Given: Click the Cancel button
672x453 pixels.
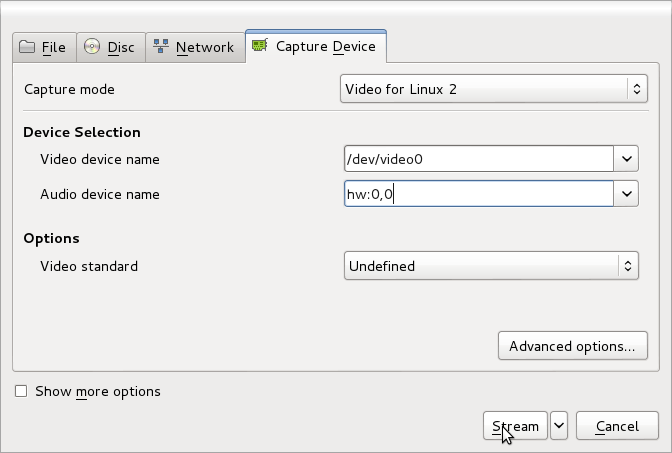Looking at the screenshot, I should (617, 426).
